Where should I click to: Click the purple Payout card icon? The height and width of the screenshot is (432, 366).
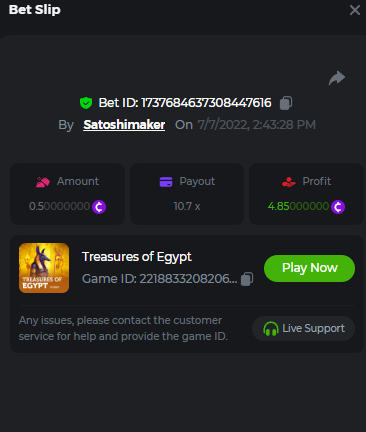166,182
